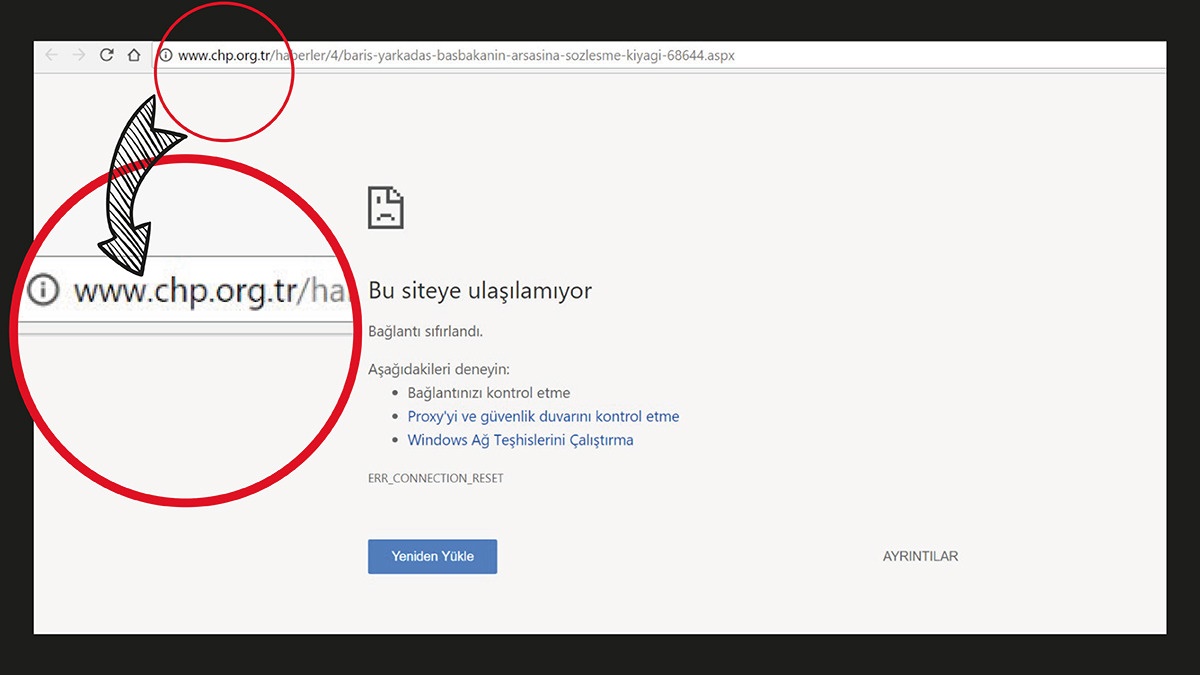Reload the page with the refresh icon
This screenshot has width=1200, height=675.
pos(107,55)
